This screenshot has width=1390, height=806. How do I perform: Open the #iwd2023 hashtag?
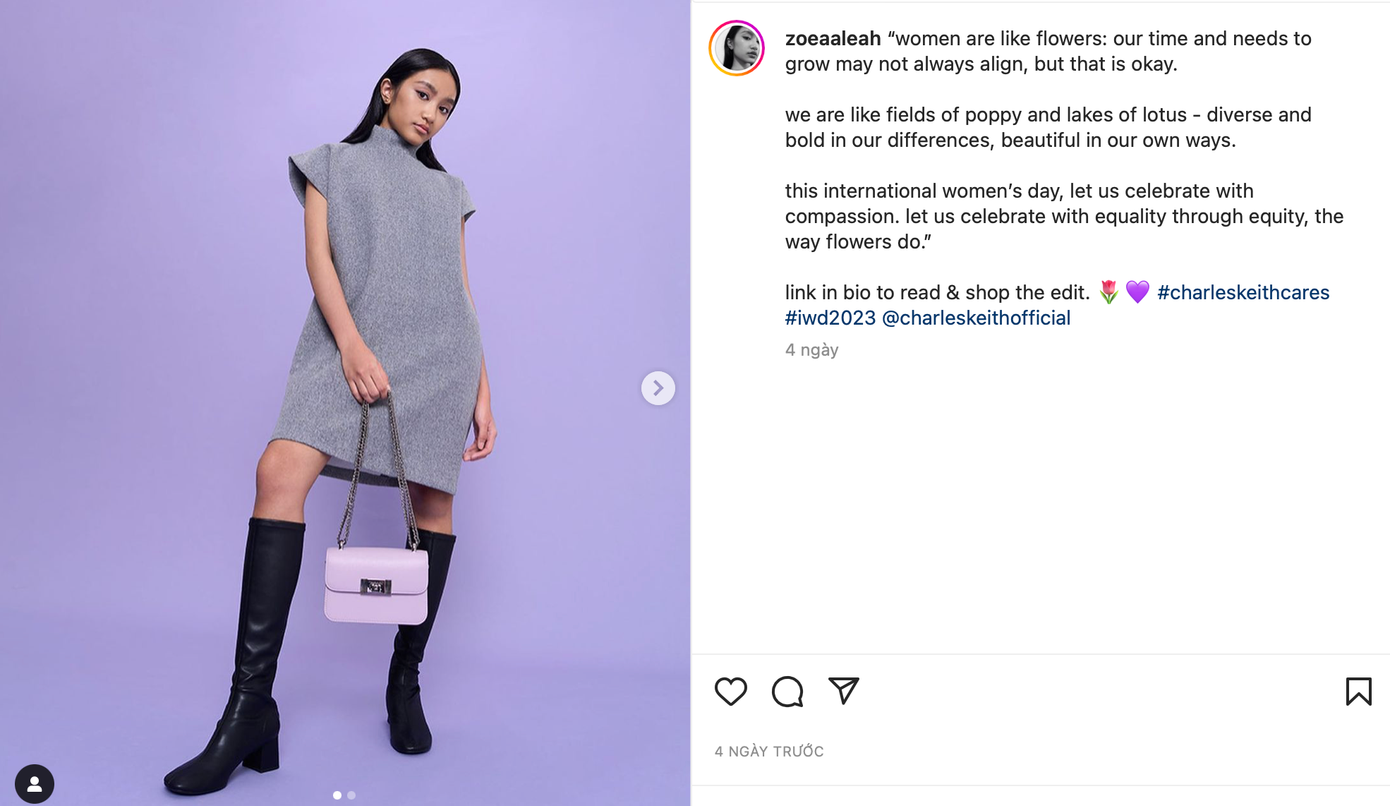(830, 318)
